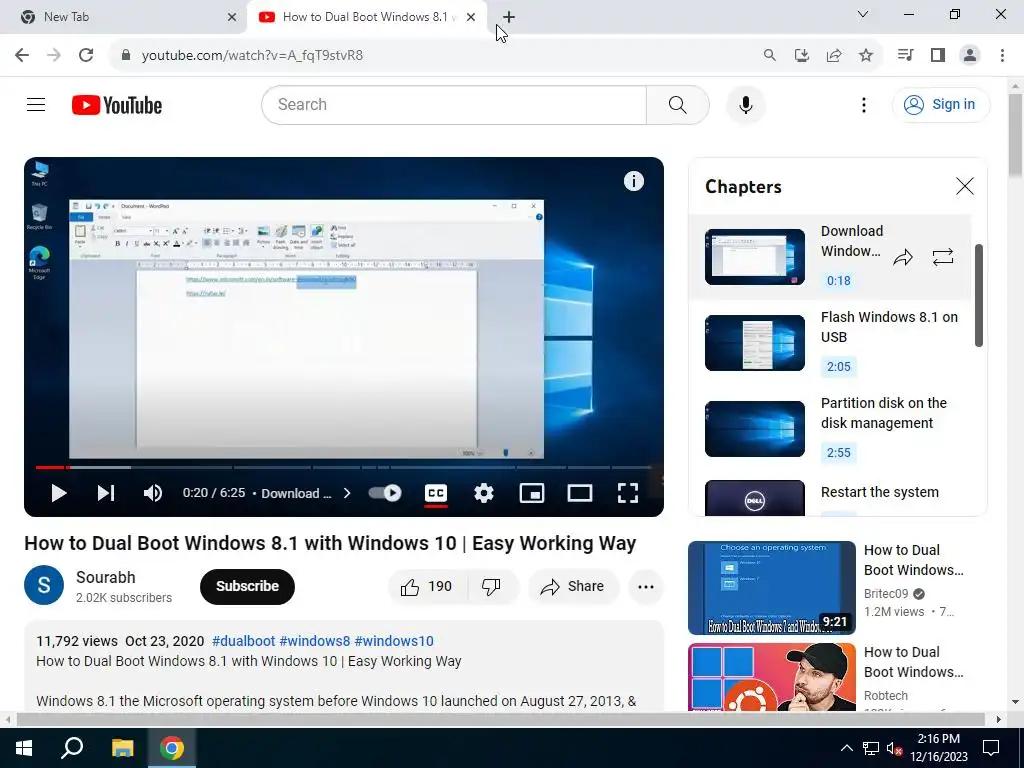
Task: Show video info card
Action: click(x=633, y=181)
